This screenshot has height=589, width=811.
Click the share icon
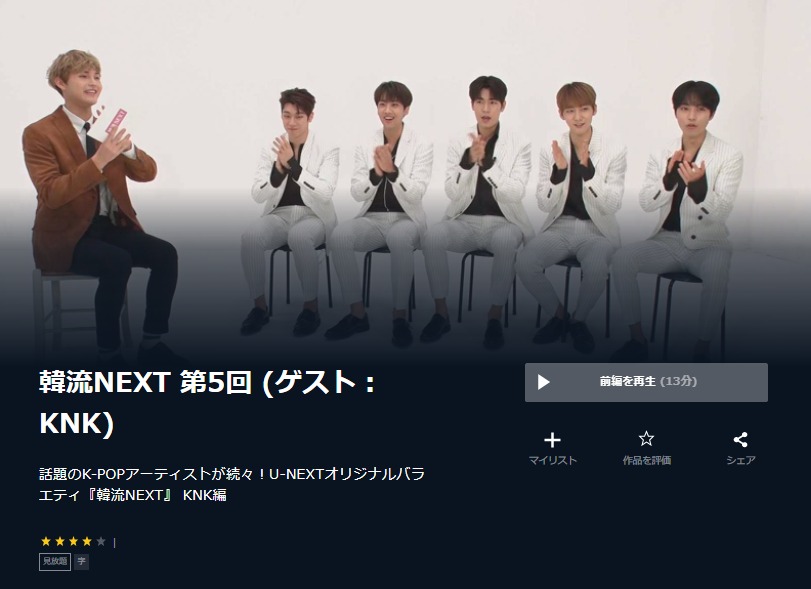740,440
